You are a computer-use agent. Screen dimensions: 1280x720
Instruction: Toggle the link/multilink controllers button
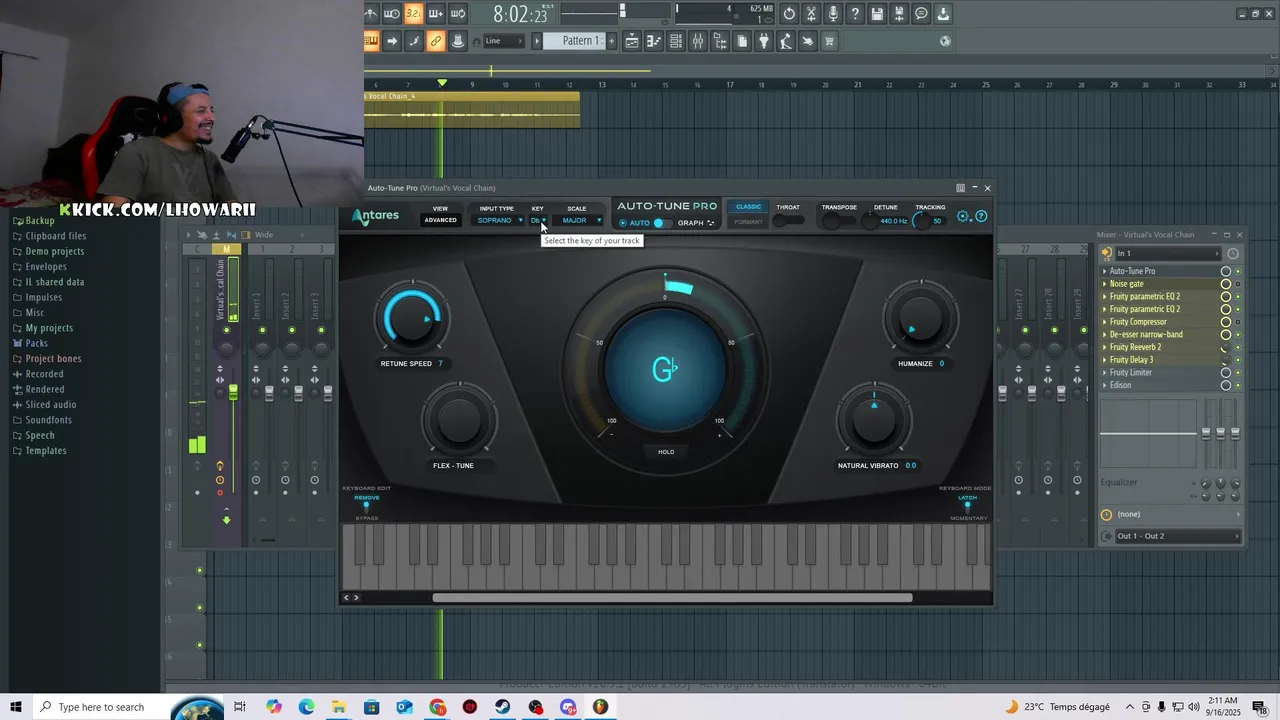[435, 41]
